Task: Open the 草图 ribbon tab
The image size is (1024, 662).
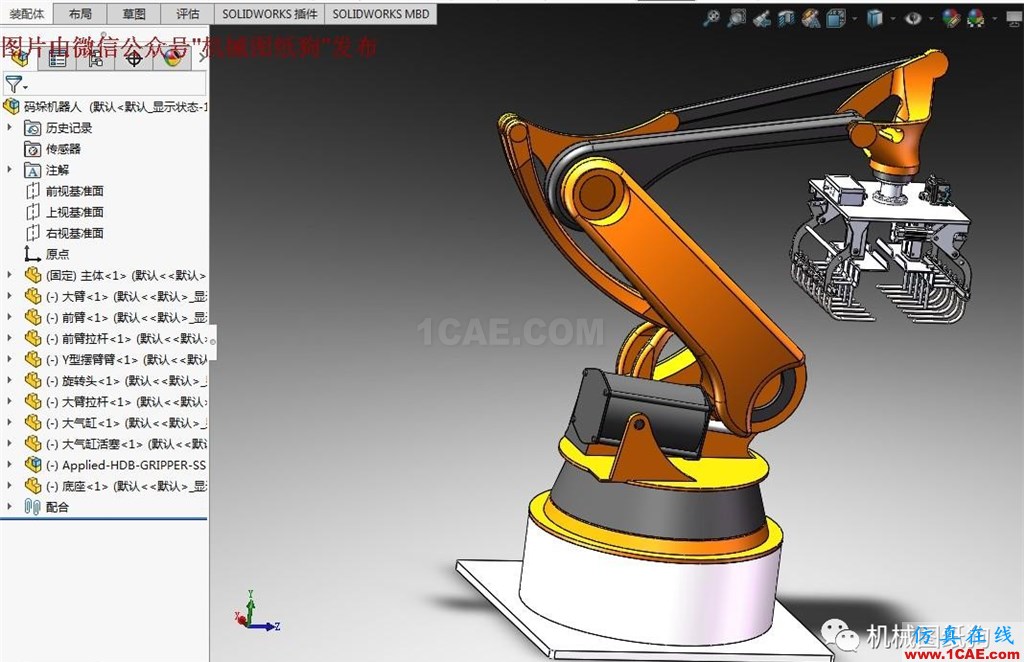Action: tap(134, 13)
